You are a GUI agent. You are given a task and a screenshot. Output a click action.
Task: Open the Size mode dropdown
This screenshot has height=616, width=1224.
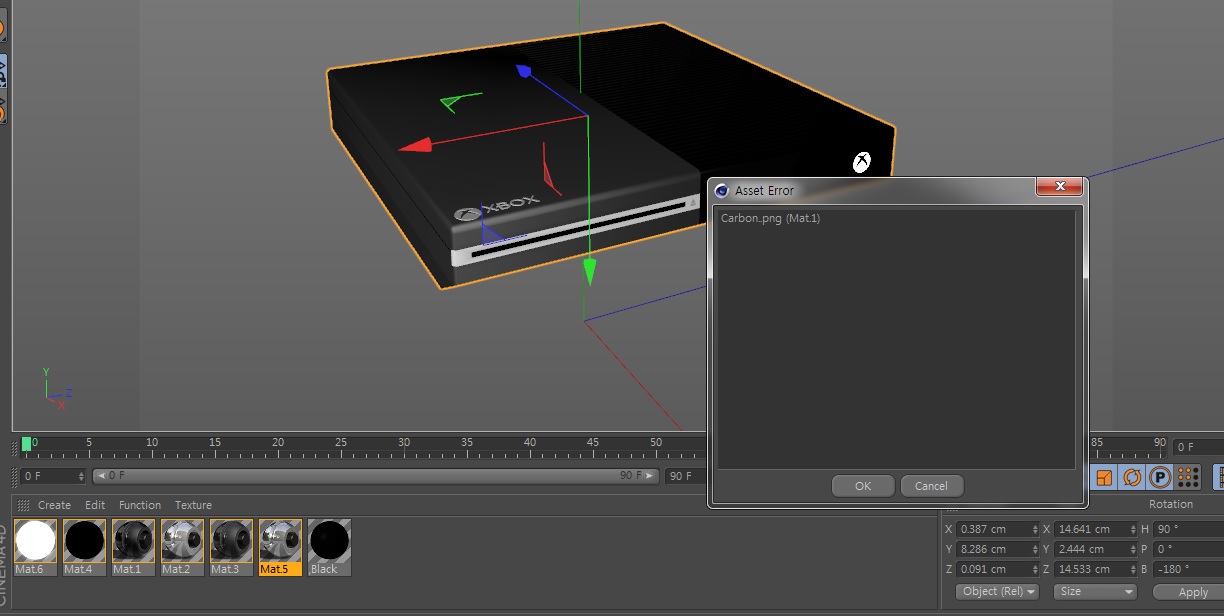tap(1095, 591)
